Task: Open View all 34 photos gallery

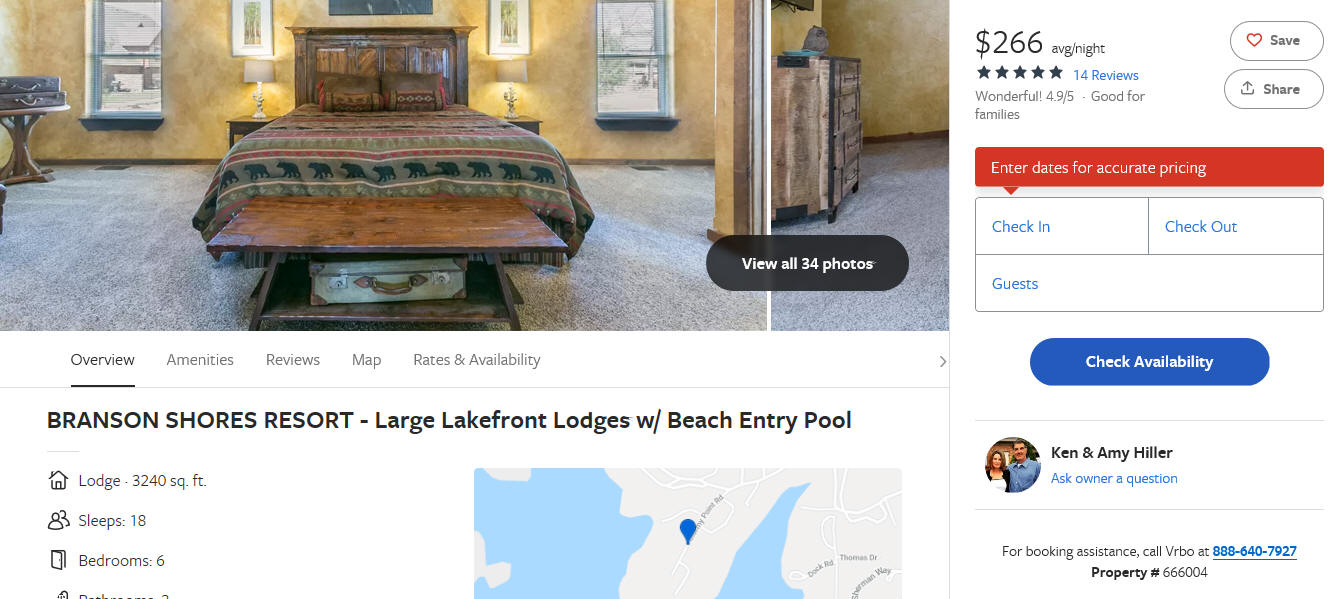Action: (x=807, y=263)
